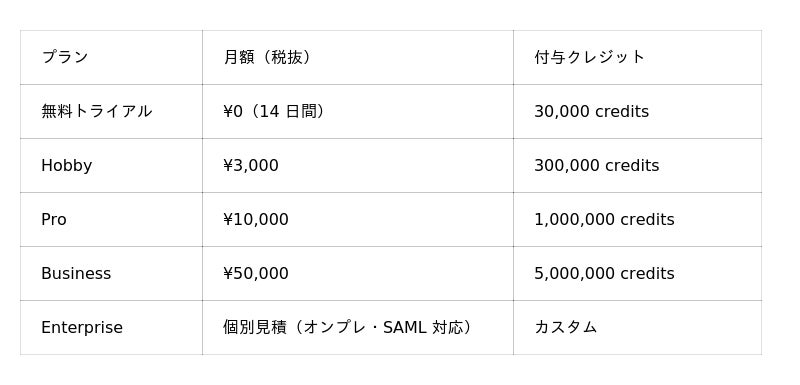Viewport: 800px width, 385px height.
Task: Select the ¥3,000 price cell
Action: [x=358, y=165]
